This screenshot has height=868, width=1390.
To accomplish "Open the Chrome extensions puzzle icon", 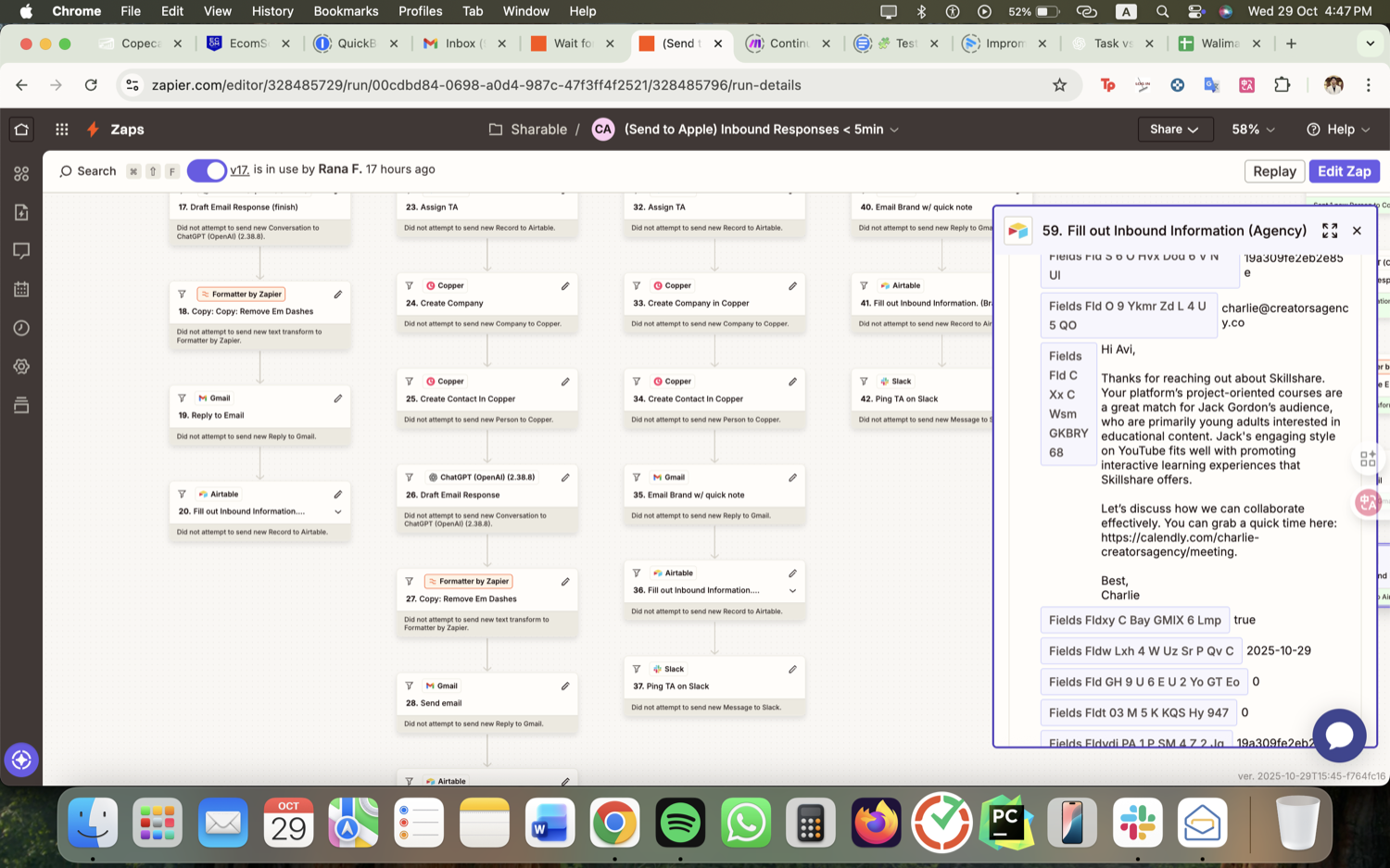I will click(1283, 85).
